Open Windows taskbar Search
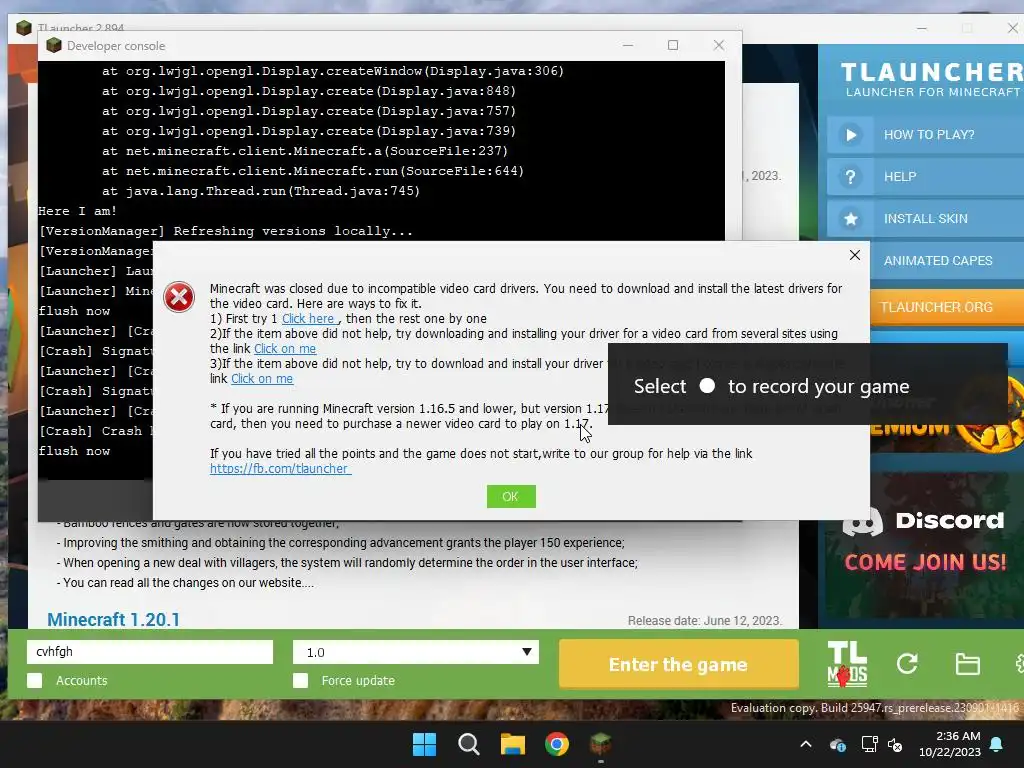The width and height of the screenshot is (1024, 768). [468, 744]
